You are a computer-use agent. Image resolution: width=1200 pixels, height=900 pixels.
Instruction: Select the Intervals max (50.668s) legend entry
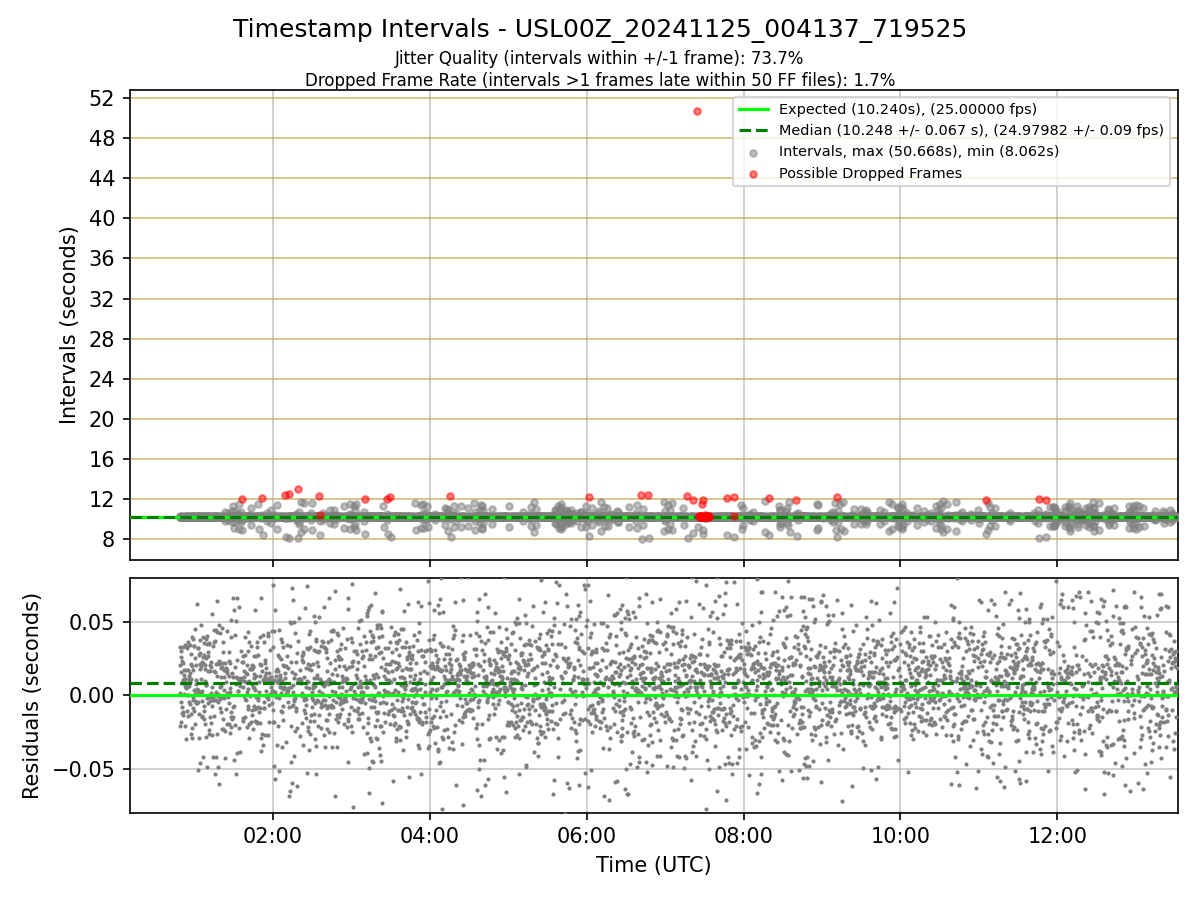(x=919, y=151)
